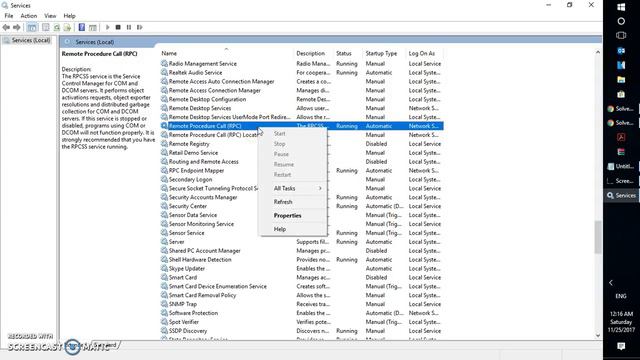The width and height of the screenshot is (640, 360).
Task: Select the Realtek Audio Service row
Action: click(301, 73)
